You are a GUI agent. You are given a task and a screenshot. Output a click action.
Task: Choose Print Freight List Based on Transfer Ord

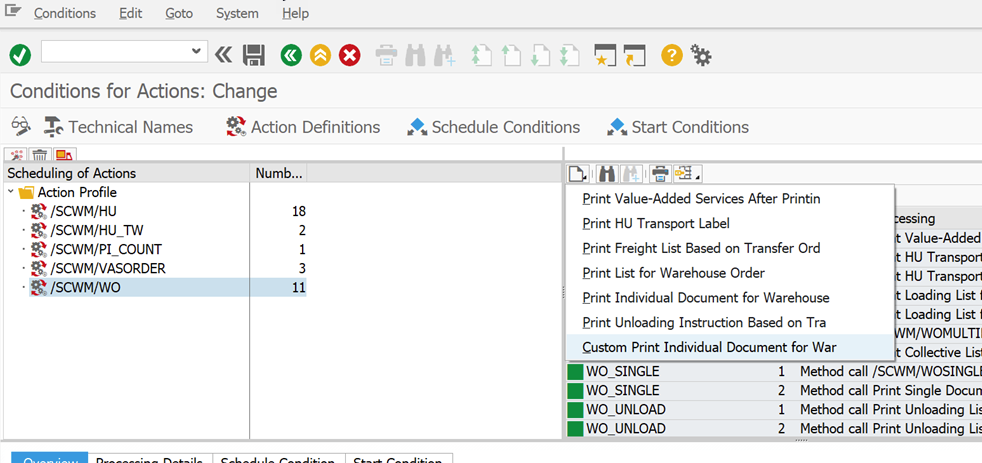pyautogui.click(x=730, y=248)
